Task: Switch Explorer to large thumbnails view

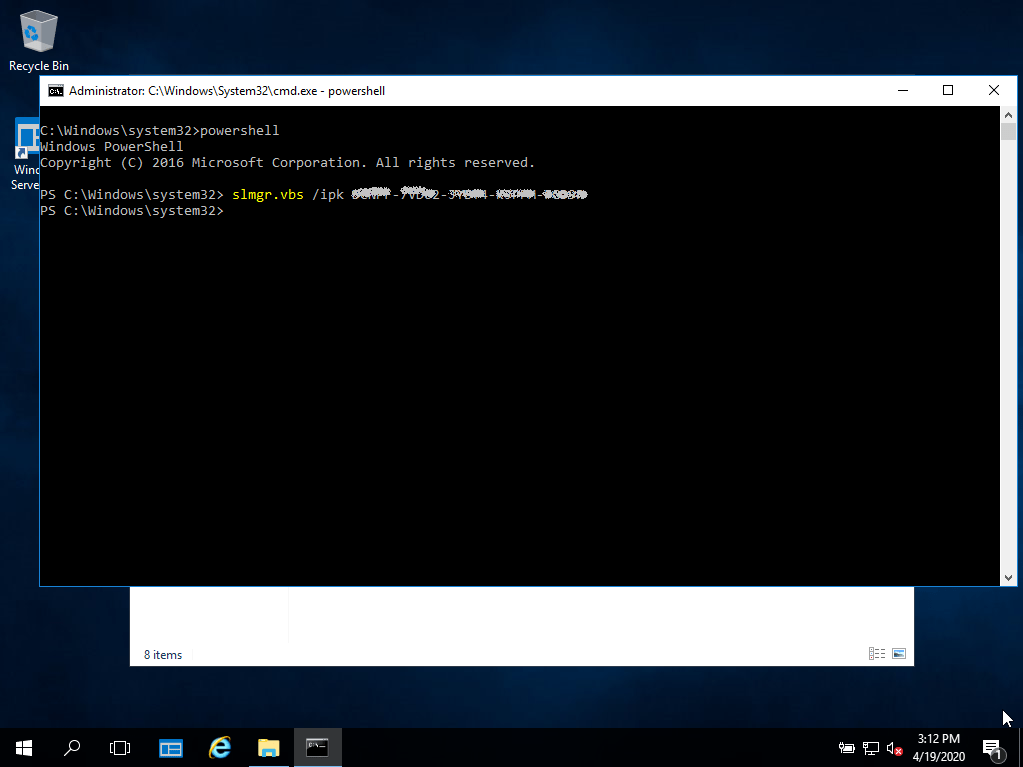Action: (x=899, y=654)
